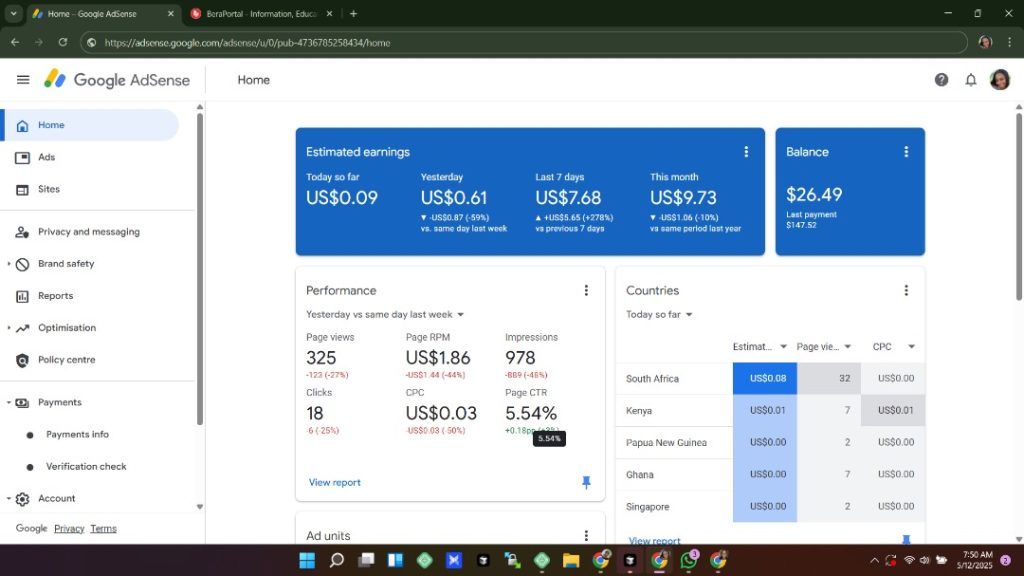Click View report in Performance card
The width and height of the screenshot is (1024, 576).
[x=334, y=482]
